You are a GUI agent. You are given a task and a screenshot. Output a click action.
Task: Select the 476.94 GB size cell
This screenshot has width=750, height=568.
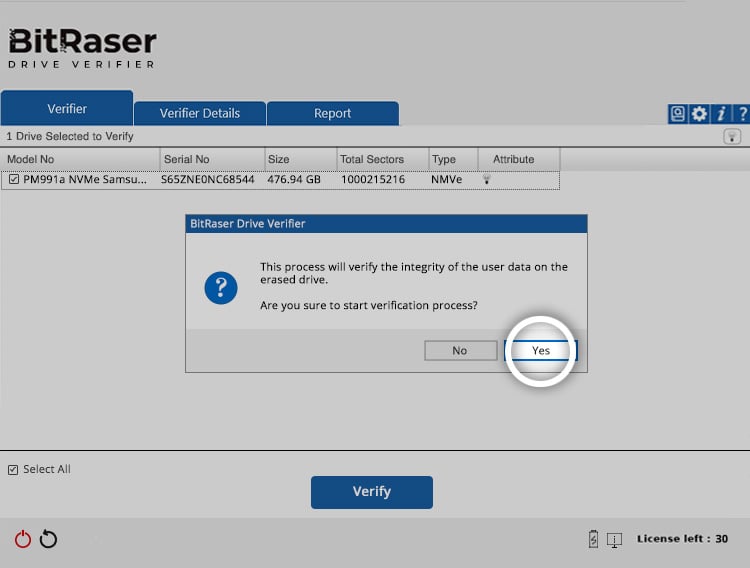pos(294,179)
